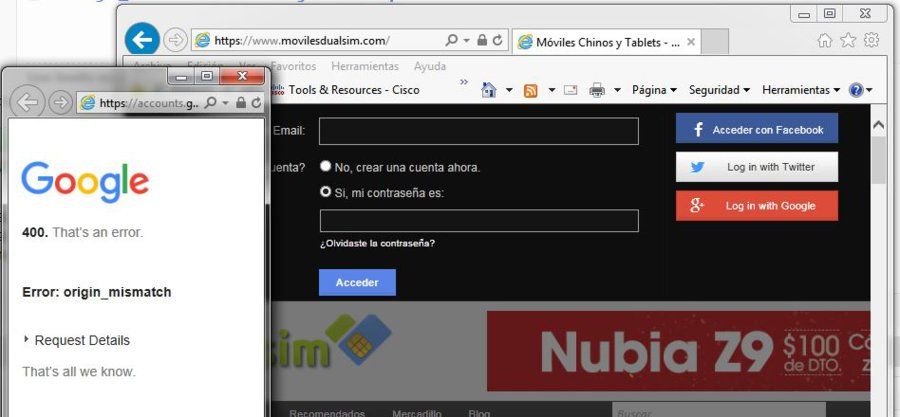Screen dimensions: 900x417
Task: Open the Página dropdown menu
Action: point(654,90)
